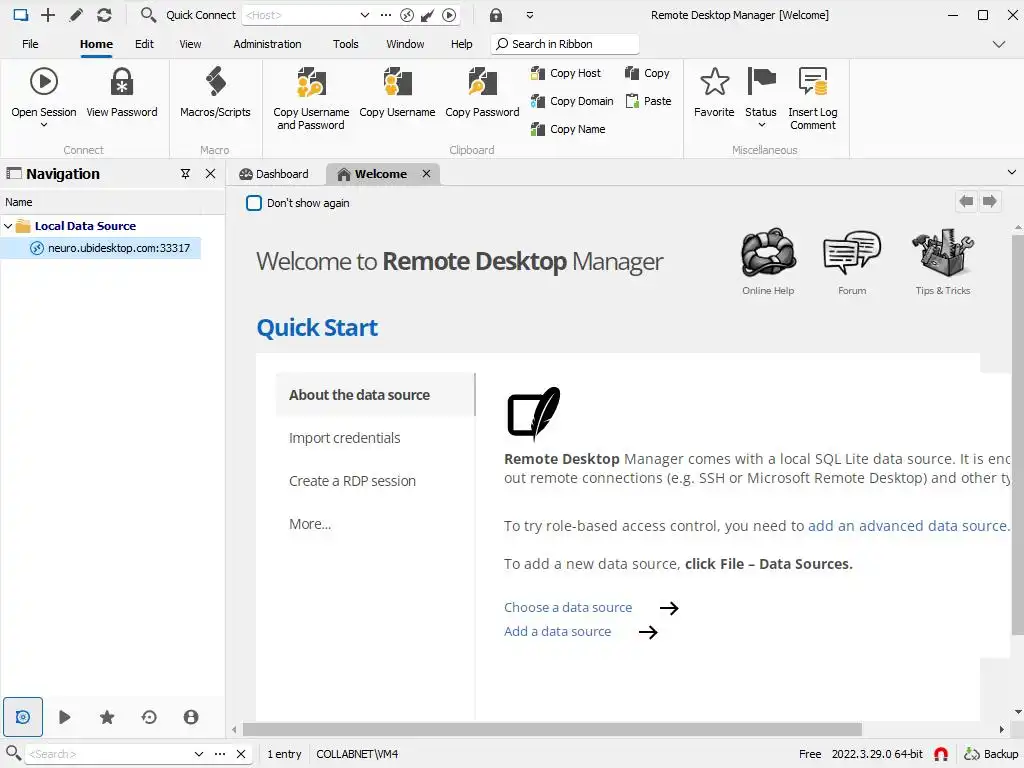Viewport: 1024px width, 768px height.
Task: Switch to the Dashboard tab
Action: (274, 174)
